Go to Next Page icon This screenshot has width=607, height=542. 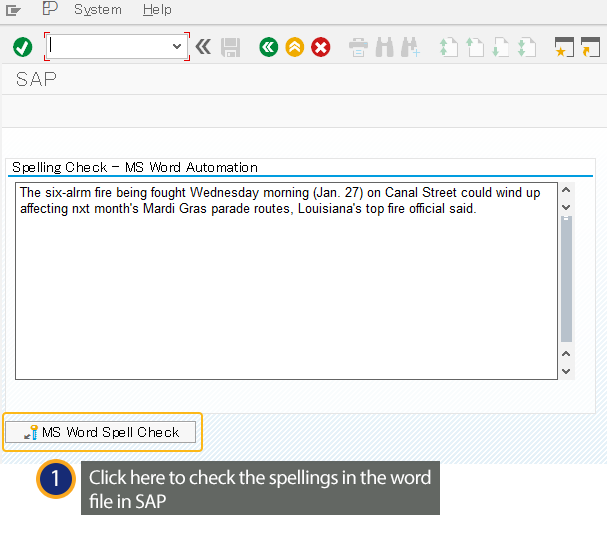tap(501, 47)
